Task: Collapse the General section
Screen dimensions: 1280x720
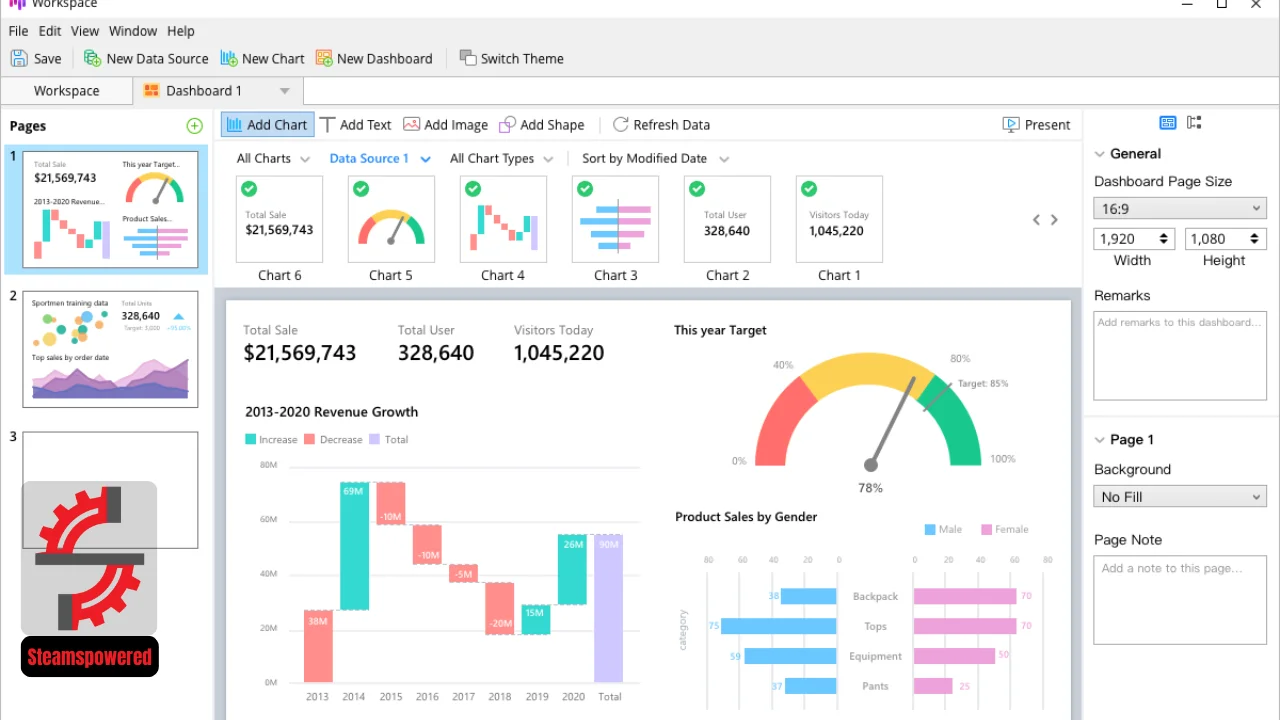Action: (x=1100, y=154)
